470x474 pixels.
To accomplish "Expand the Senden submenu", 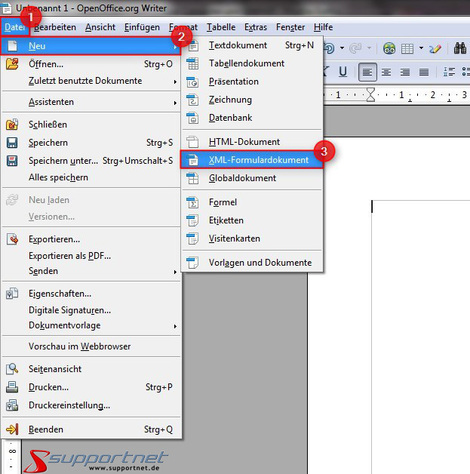I will 91,271.
